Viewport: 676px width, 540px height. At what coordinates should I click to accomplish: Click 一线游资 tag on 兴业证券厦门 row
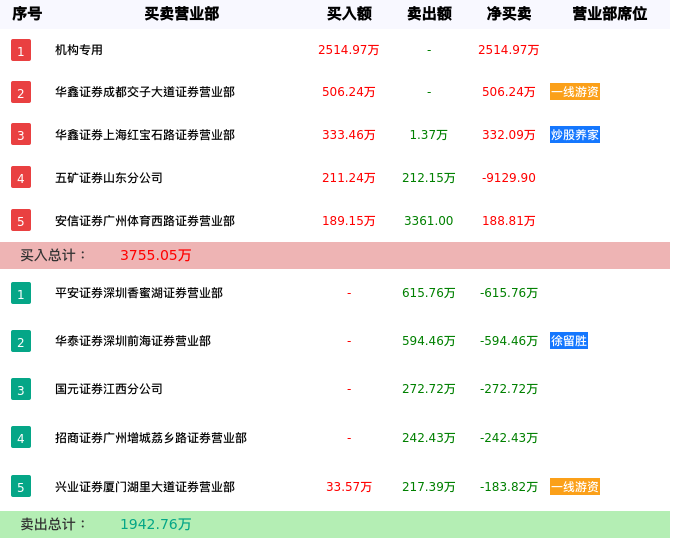(575, 487)
